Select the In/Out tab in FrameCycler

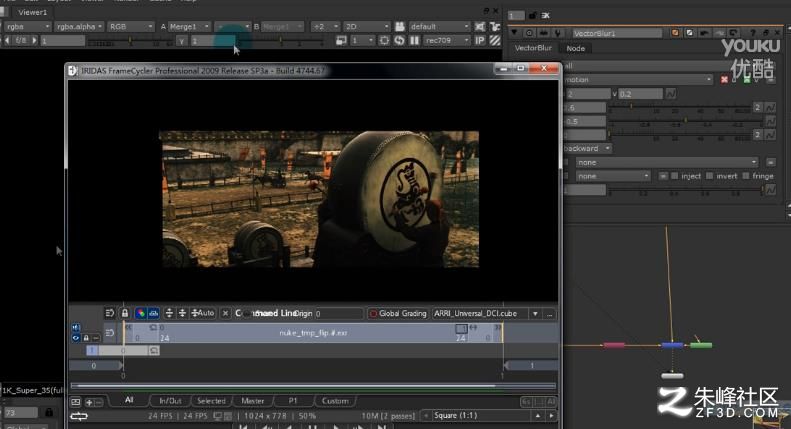pos(170,401)
